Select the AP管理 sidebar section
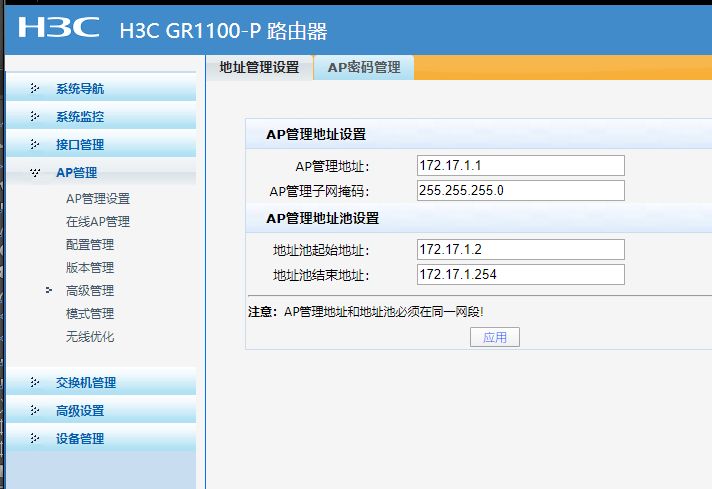712x489 pixels. (101, 172)
